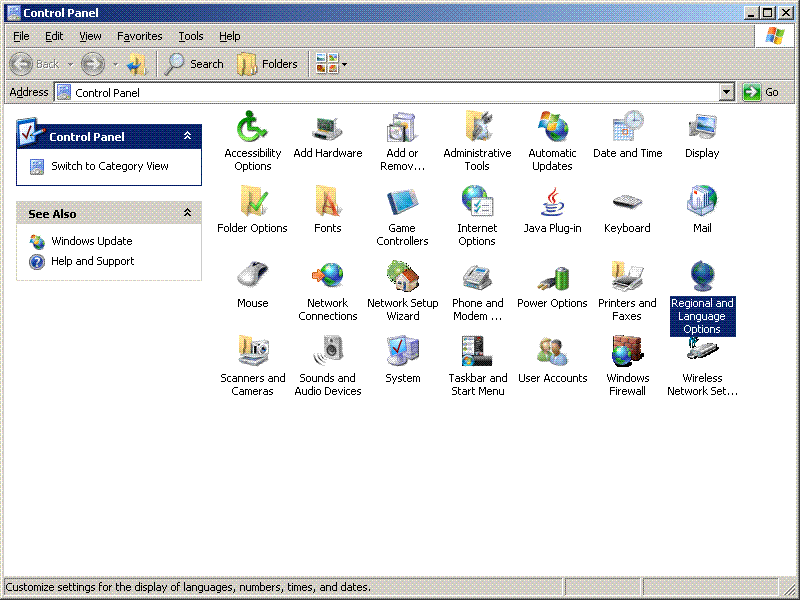Open Keyboard settings icon
Image resolution: width=800 pixels, height=600 pixels.
627,202
